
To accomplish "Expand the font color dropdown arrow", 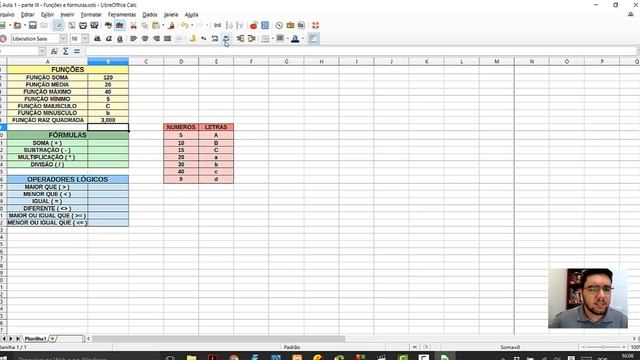I will [x=302, y=38].
